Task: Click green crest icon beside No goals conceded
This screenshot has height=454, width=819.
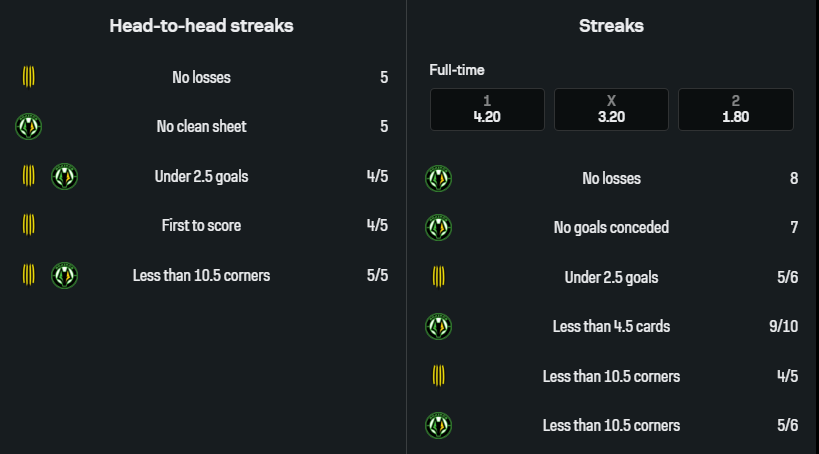Action: 438,227
